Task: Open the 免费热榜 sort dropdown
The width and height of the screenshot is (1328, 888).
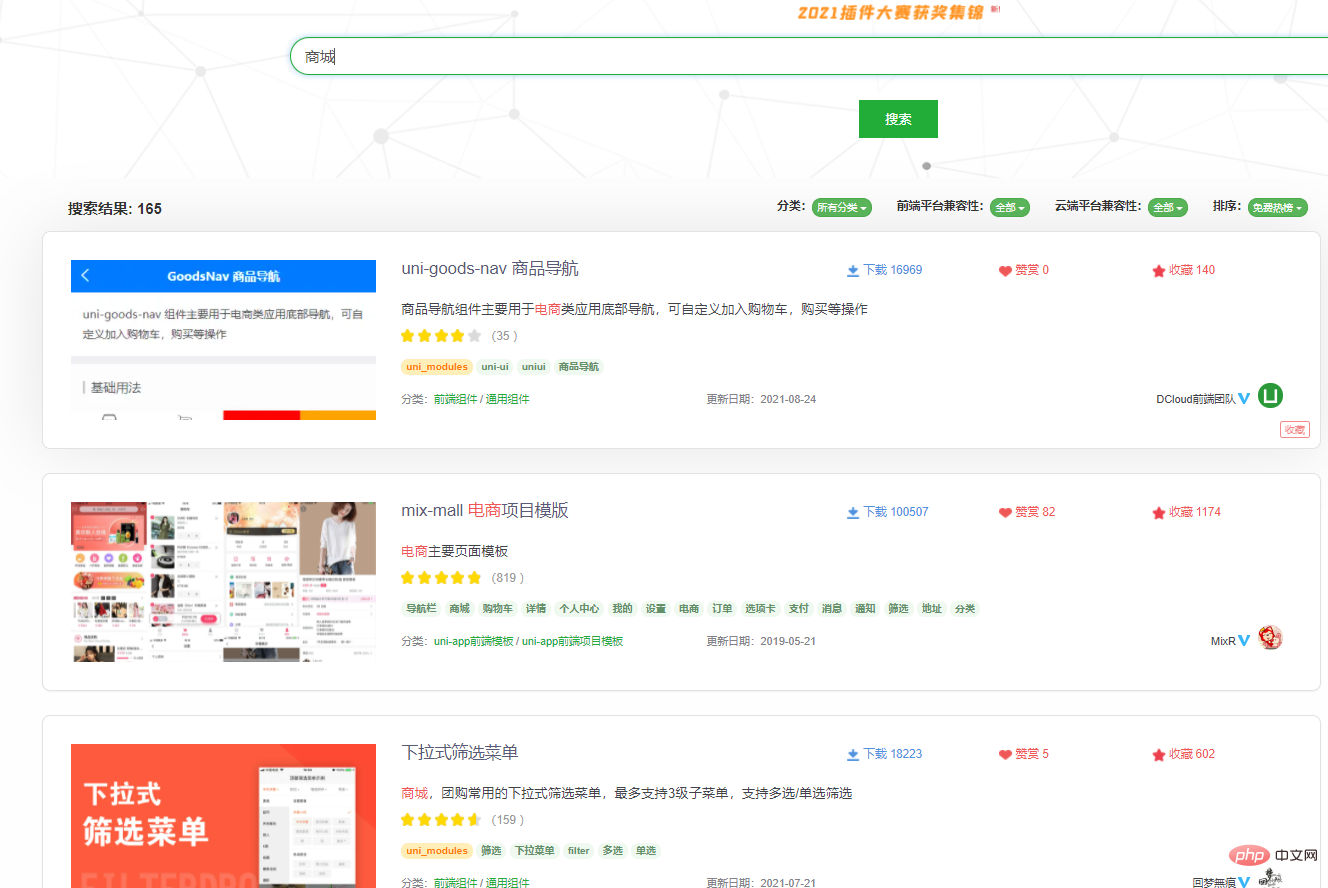Action: 1278,208
